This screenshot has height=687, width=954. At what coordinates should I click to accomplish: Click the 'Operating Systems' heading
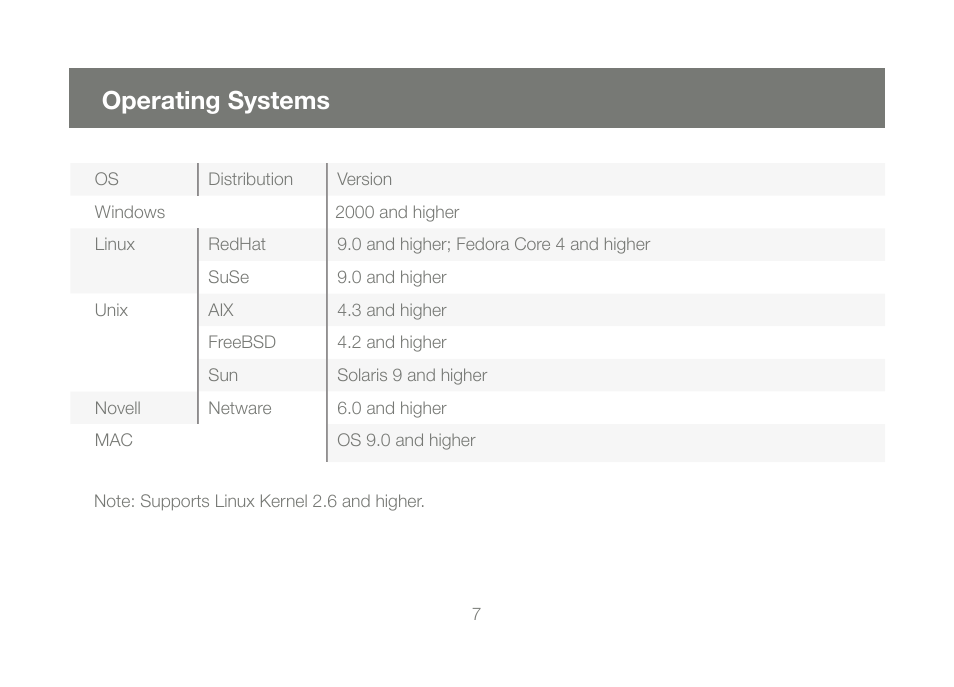point(215,101)
